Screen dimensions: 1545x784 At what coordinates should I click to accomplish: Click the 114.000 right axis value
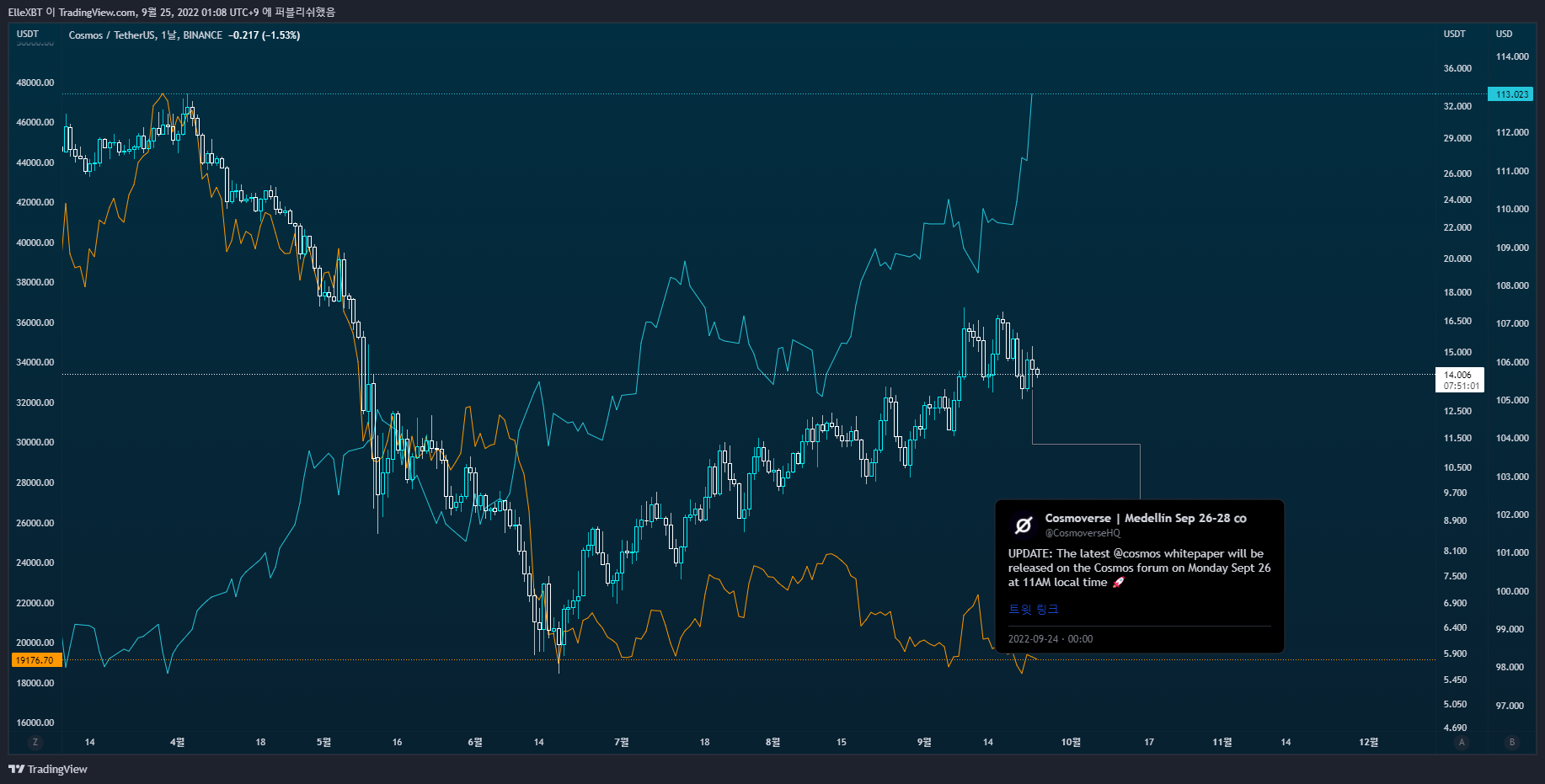tap(1513, 56)
